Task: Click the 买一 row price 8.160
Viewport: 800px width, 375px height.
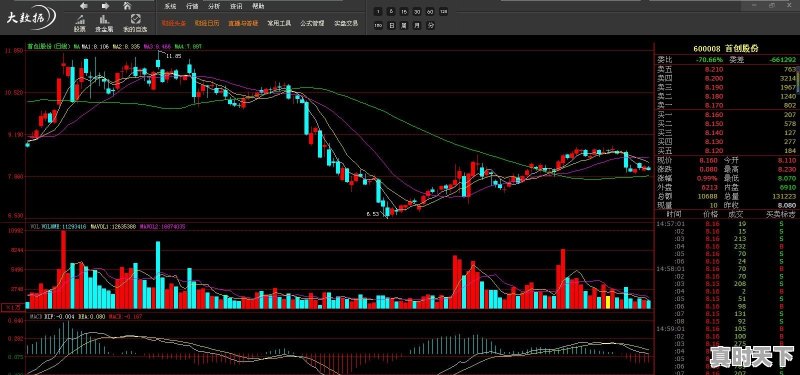Action: 714,115
